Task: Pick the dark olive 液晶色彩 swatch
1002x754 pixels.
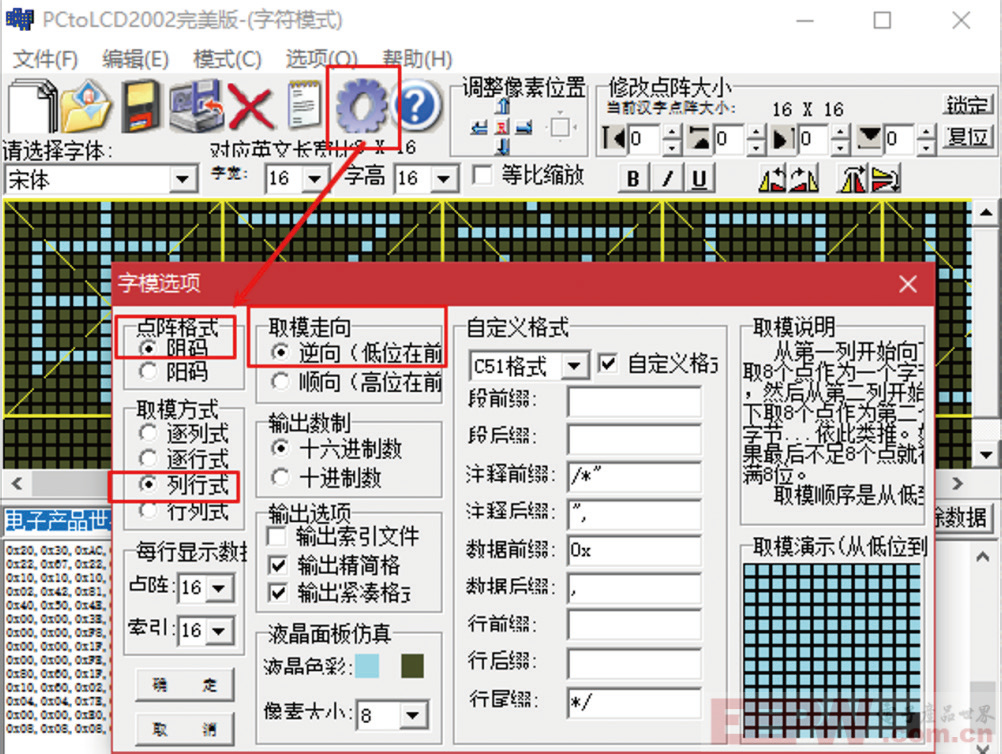Action: 412,666
